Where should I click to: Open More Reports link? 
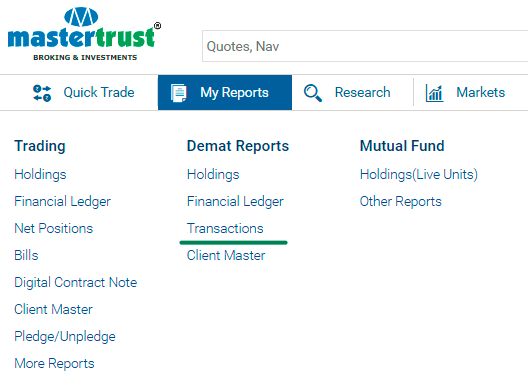(x=54, y=363)
